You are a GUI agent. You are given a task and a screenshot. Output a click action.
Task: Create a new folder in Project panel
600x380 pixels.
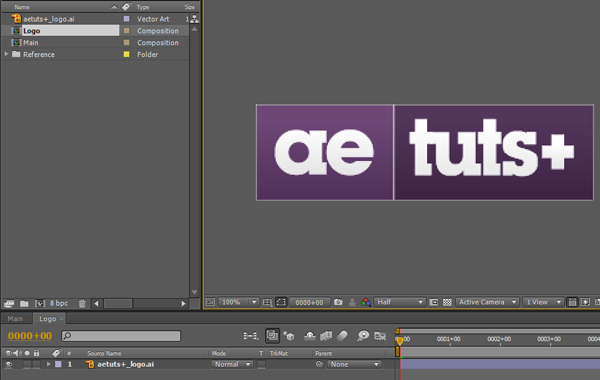pos(24,303)
